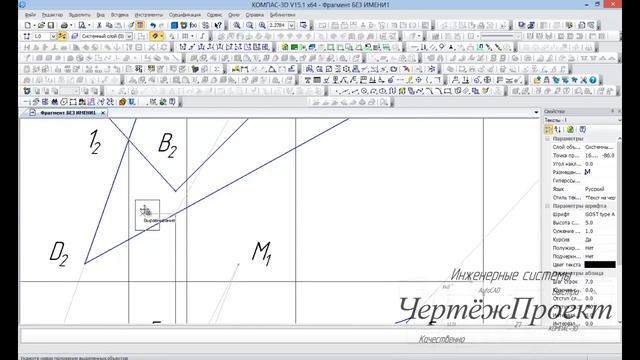Open Выделить menu
The width and height of the screenshot is (640, 360).
80,15
